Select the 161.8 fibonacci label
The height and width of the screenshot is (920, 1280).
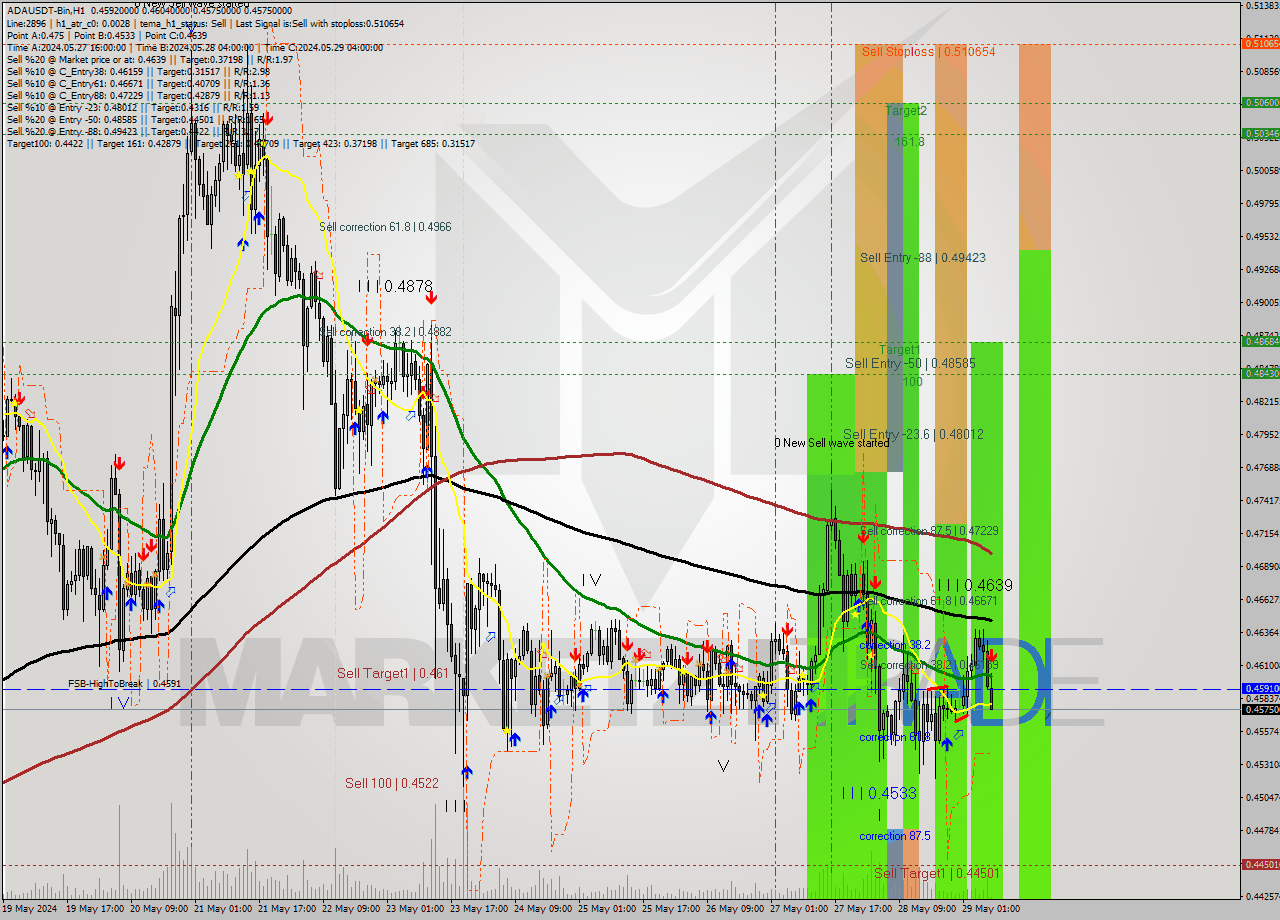point(909,142)
